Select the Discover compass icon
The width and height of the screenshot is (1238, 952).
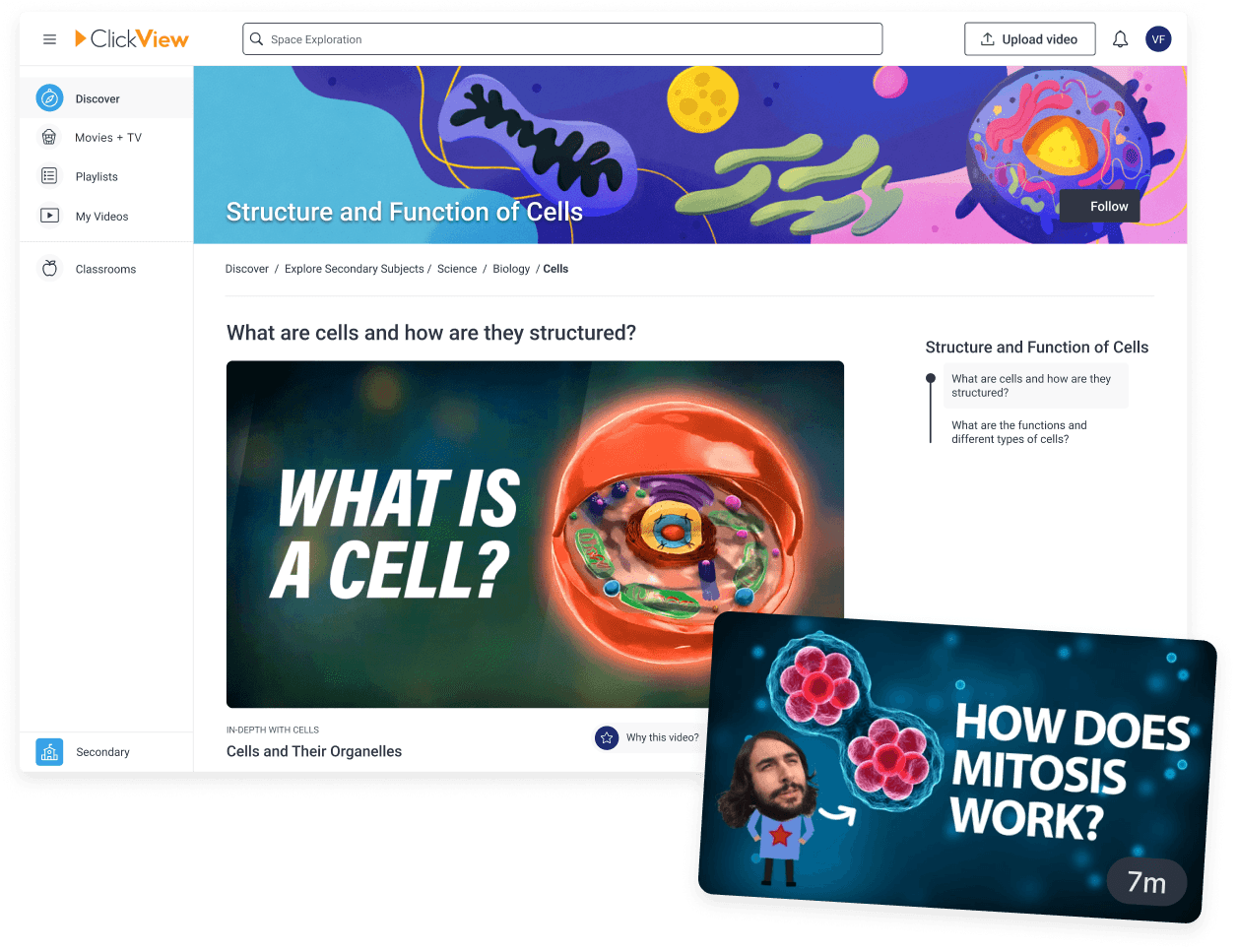(49, 97)
